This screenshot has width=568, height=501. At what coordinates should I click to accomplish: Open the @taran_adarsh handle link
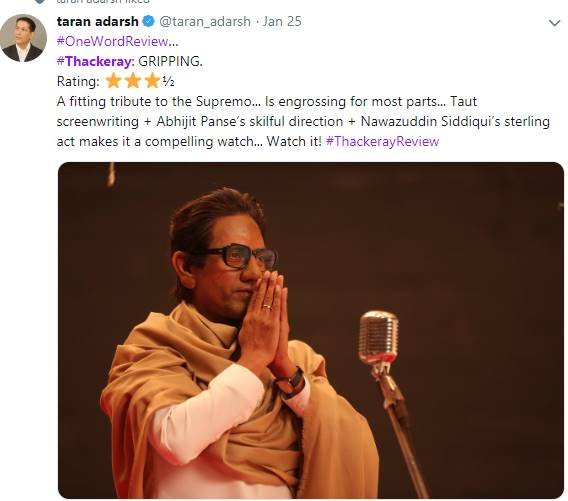pyautogui.click(x=205, y=22)
